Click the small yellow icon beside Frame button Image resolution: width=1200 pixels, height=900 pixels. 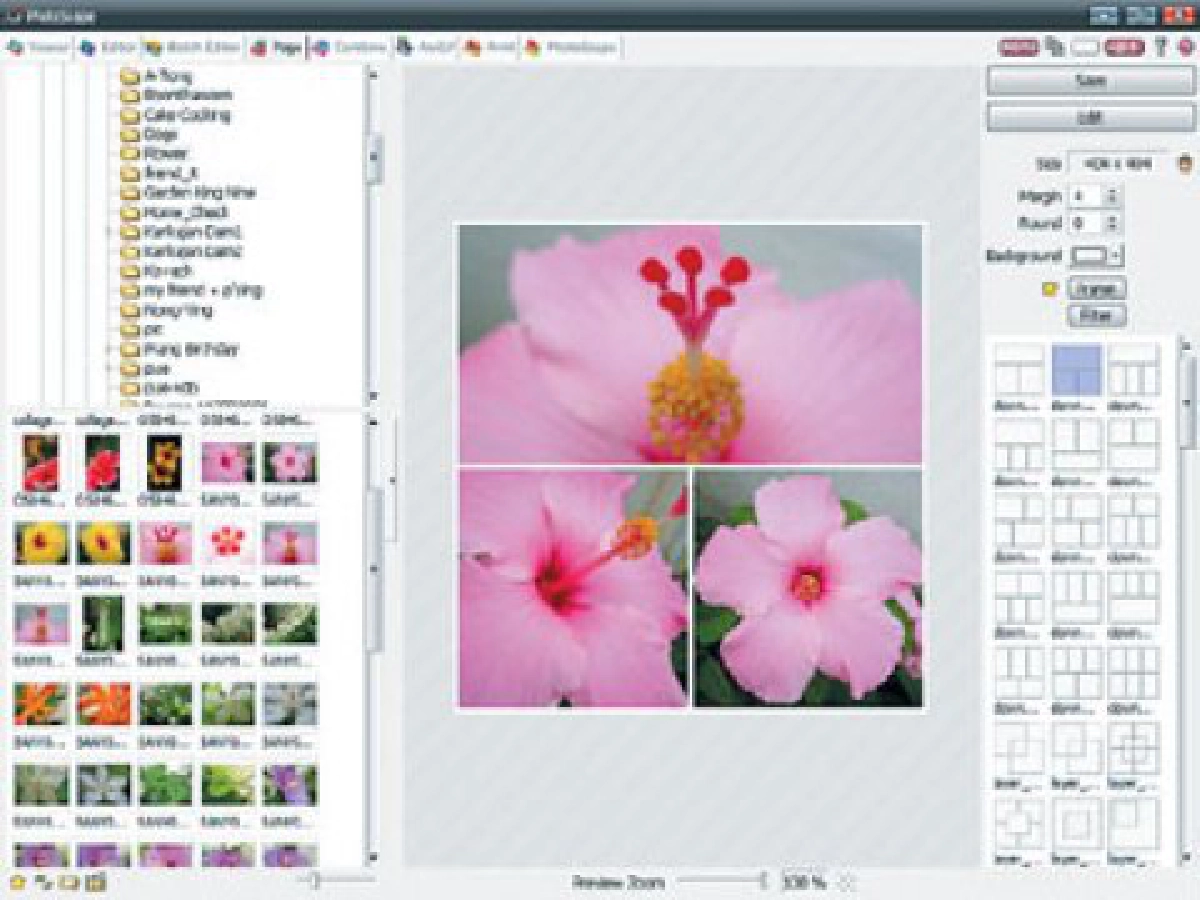[x=1050, y=290]
